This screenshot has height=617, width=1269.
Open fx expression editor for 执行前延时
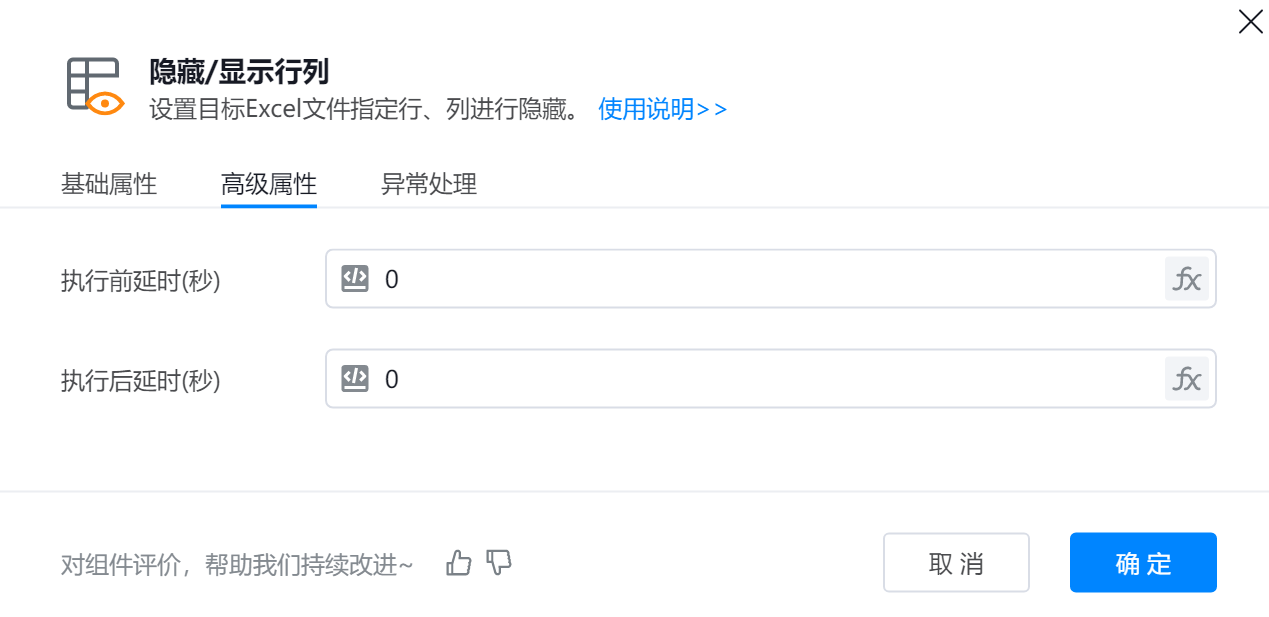pos(1186,279)
